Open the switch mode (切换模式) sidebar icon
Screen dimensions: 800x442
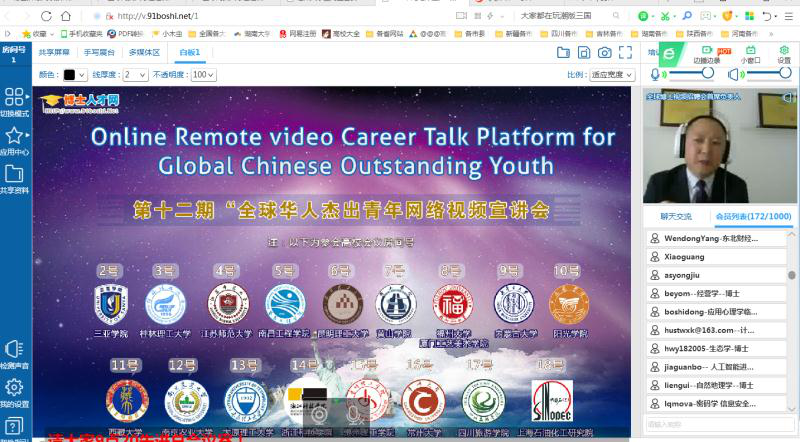pyautogui.click(x=14, y=96)
